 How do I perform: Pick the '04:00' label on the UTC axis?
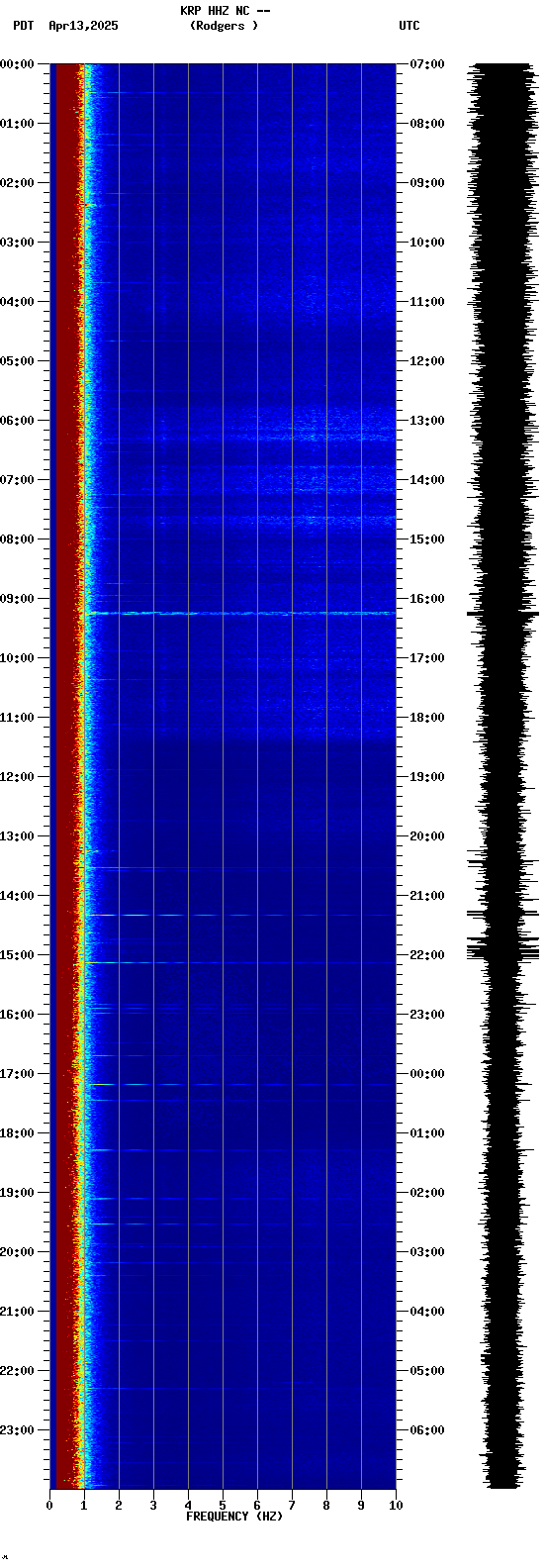[x=427, y=1312]
